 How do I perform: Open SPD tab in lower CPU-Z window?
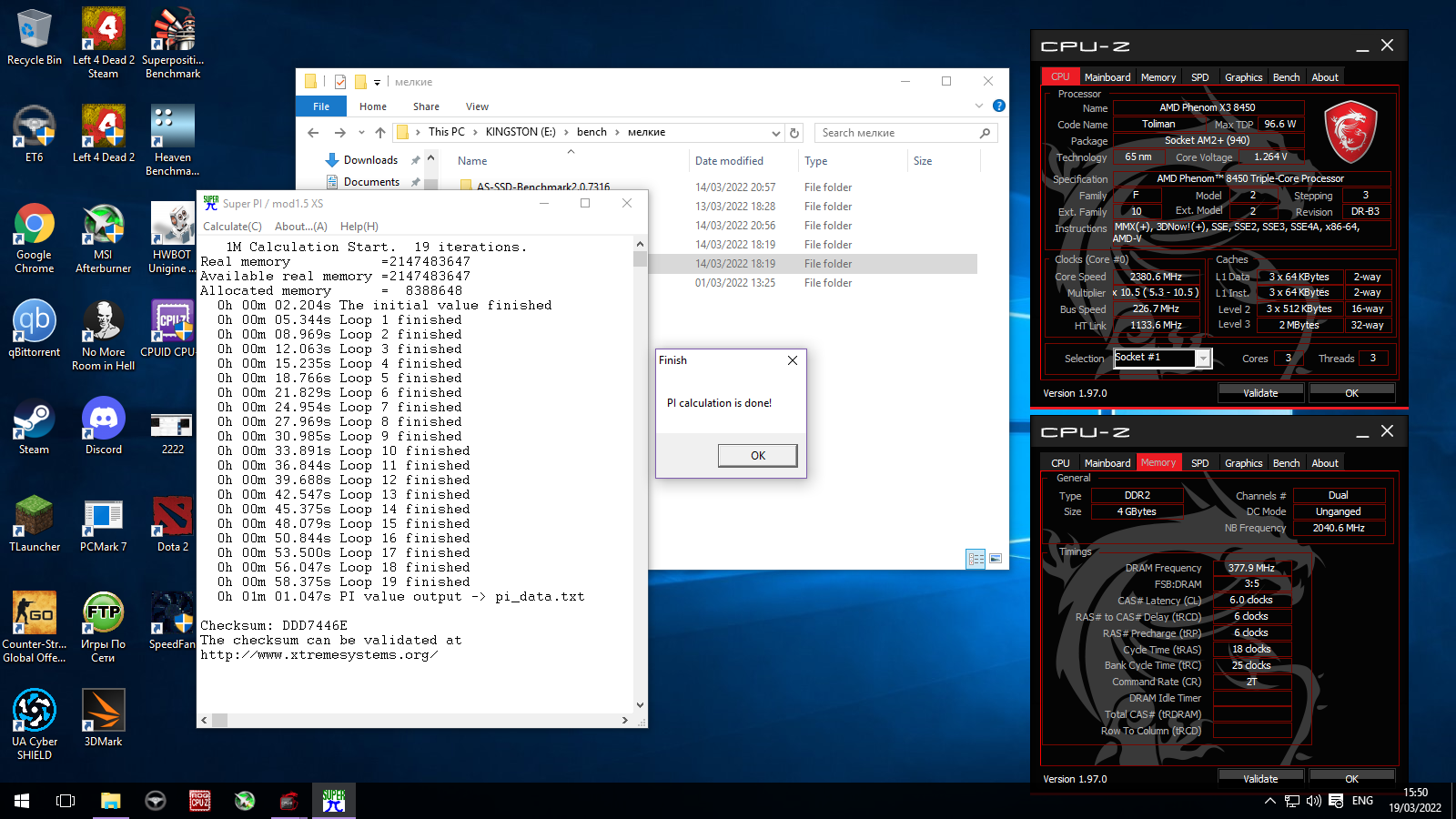[x=1200, y=463]
